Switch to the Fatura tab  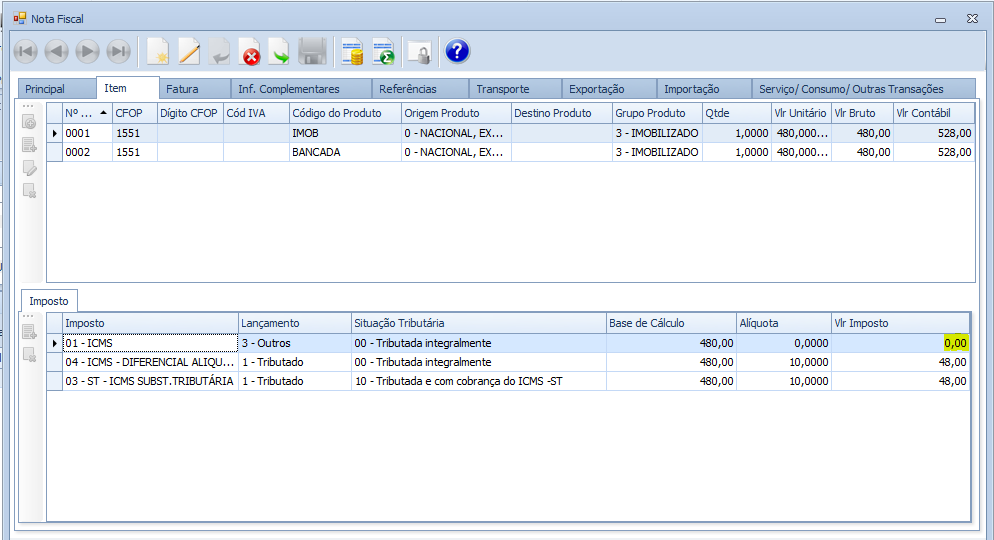click(x=182, y=89)
